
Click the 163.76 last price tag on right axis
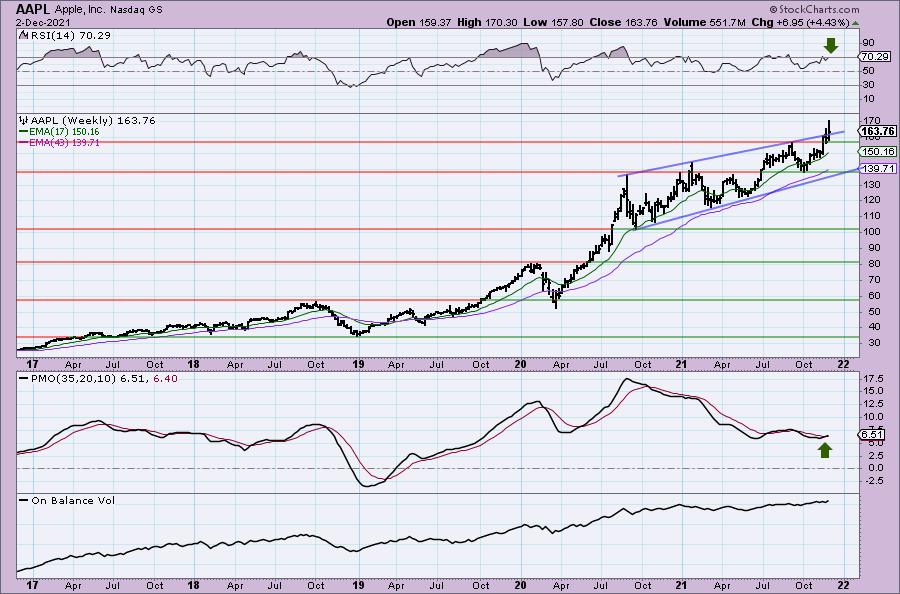pos(878,131)
